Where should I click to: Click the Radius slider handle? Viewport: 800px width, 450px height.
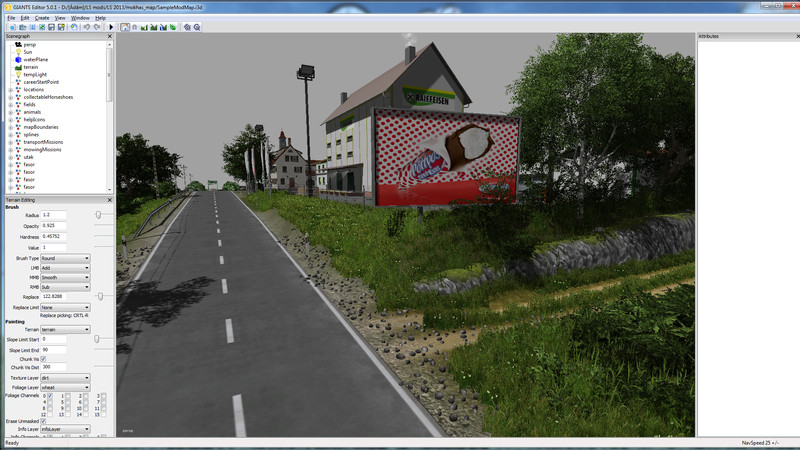[x=98, y=215]
